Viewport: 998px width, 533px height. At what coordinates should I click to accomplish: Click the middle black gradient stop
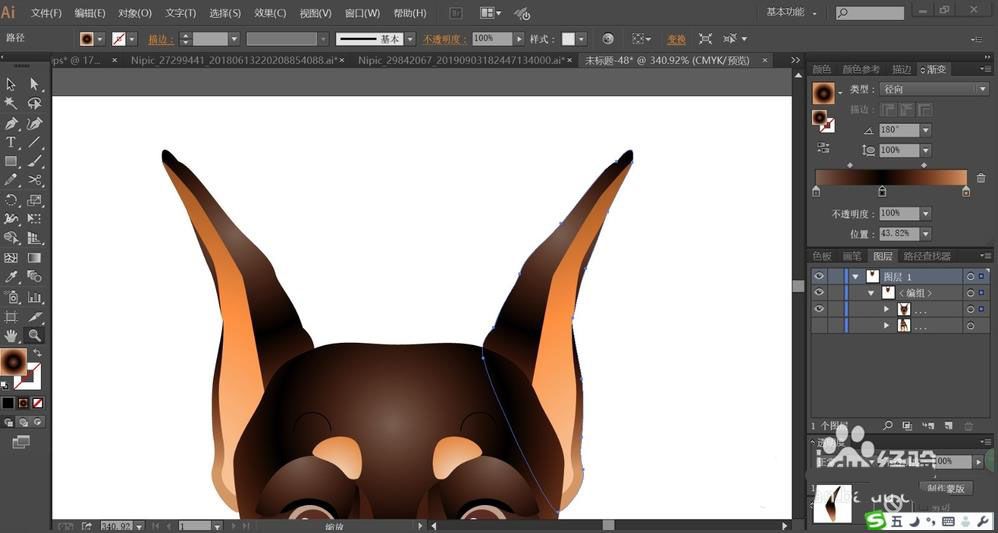tap(881, 192)
